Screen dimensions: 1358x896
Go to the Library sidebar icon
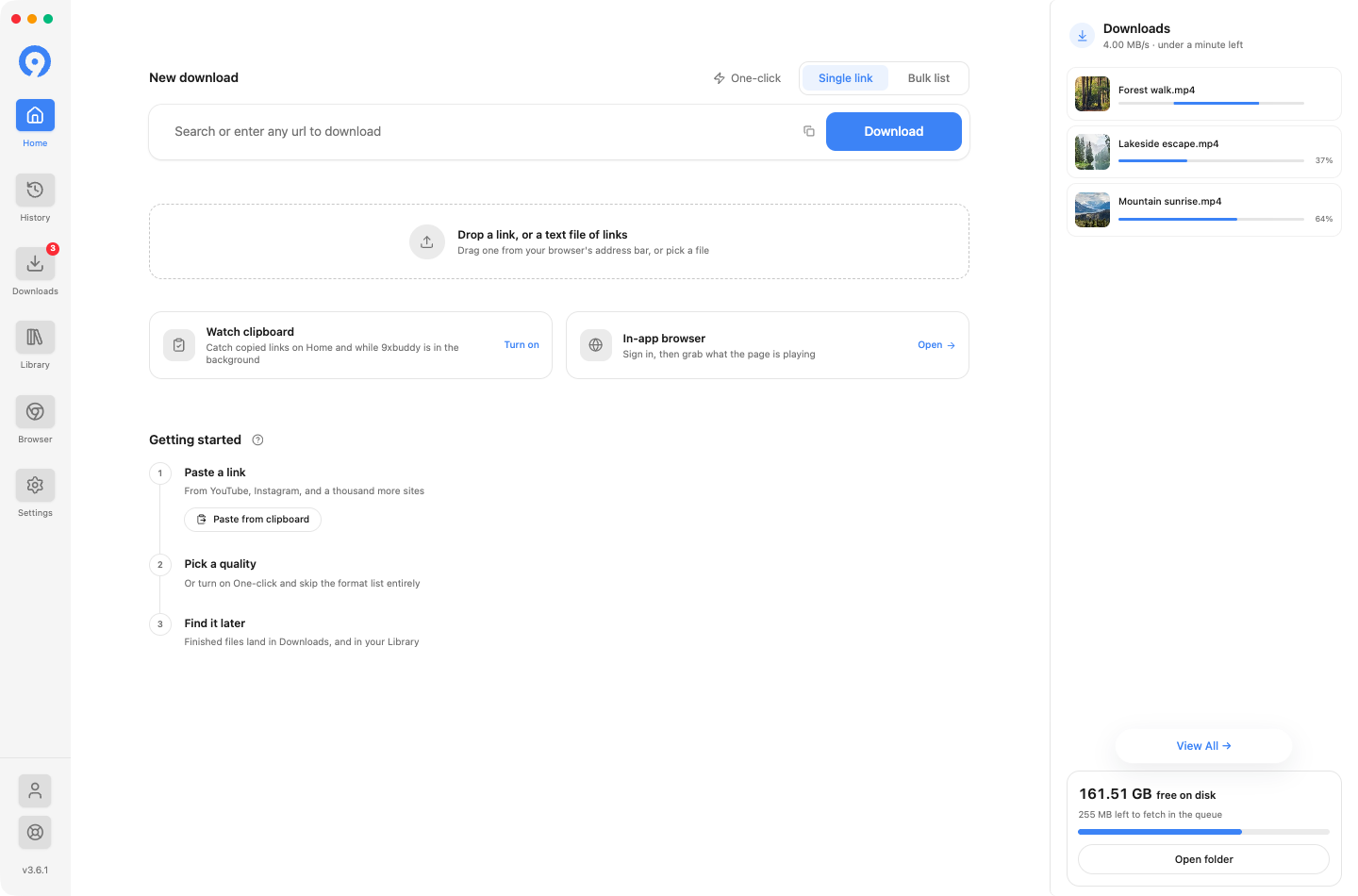[35, 337]
